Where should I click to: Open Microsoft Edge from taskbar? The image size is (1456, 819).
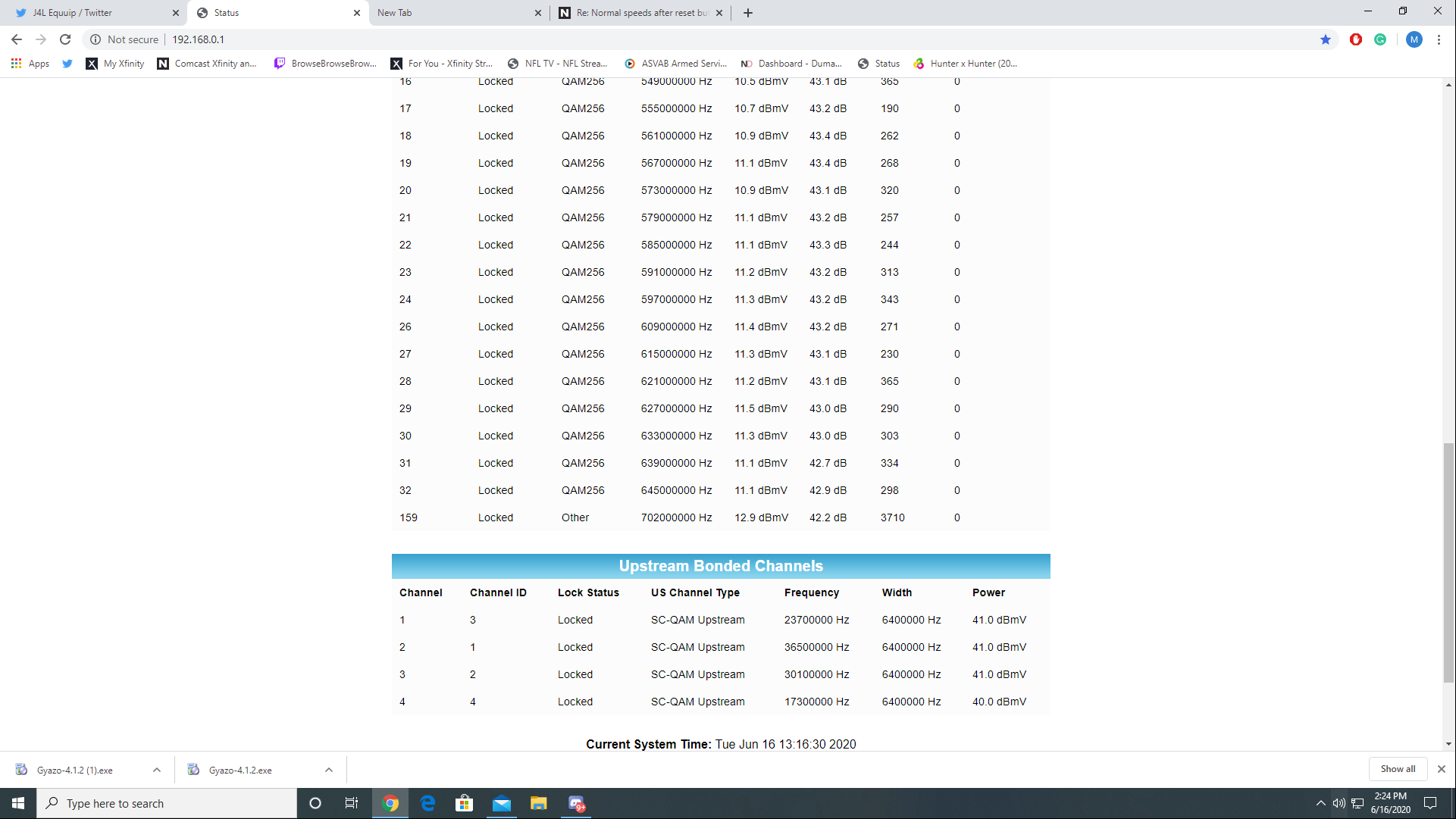click(427, 803)
